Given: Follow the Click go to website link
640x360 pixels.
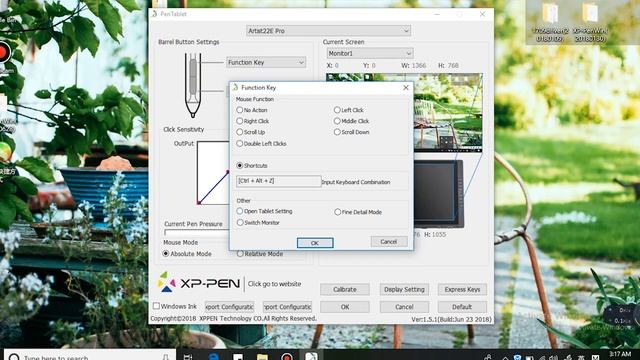Looking at the screenshot, I should click(274, 284).
